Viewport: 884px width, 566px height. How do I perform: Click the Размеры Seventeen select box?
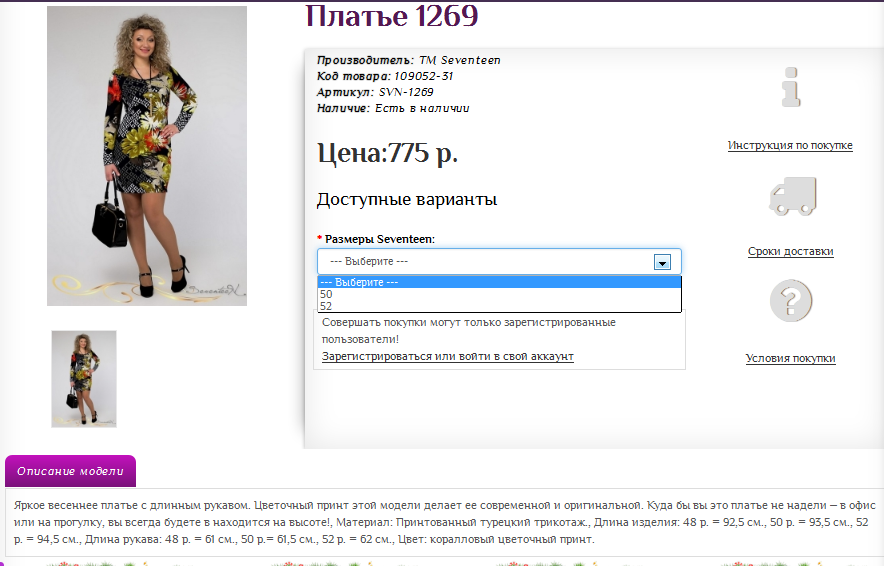pos(500,262)
